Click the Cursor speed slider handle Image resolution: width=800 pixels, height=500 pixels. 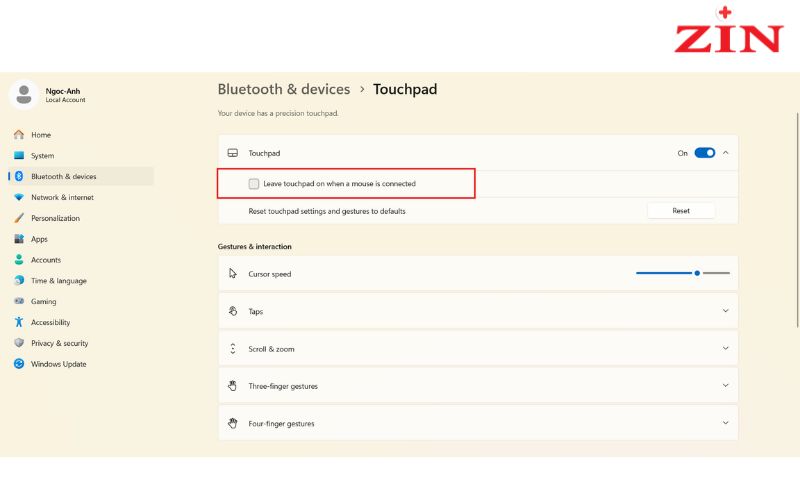point(697,273)
